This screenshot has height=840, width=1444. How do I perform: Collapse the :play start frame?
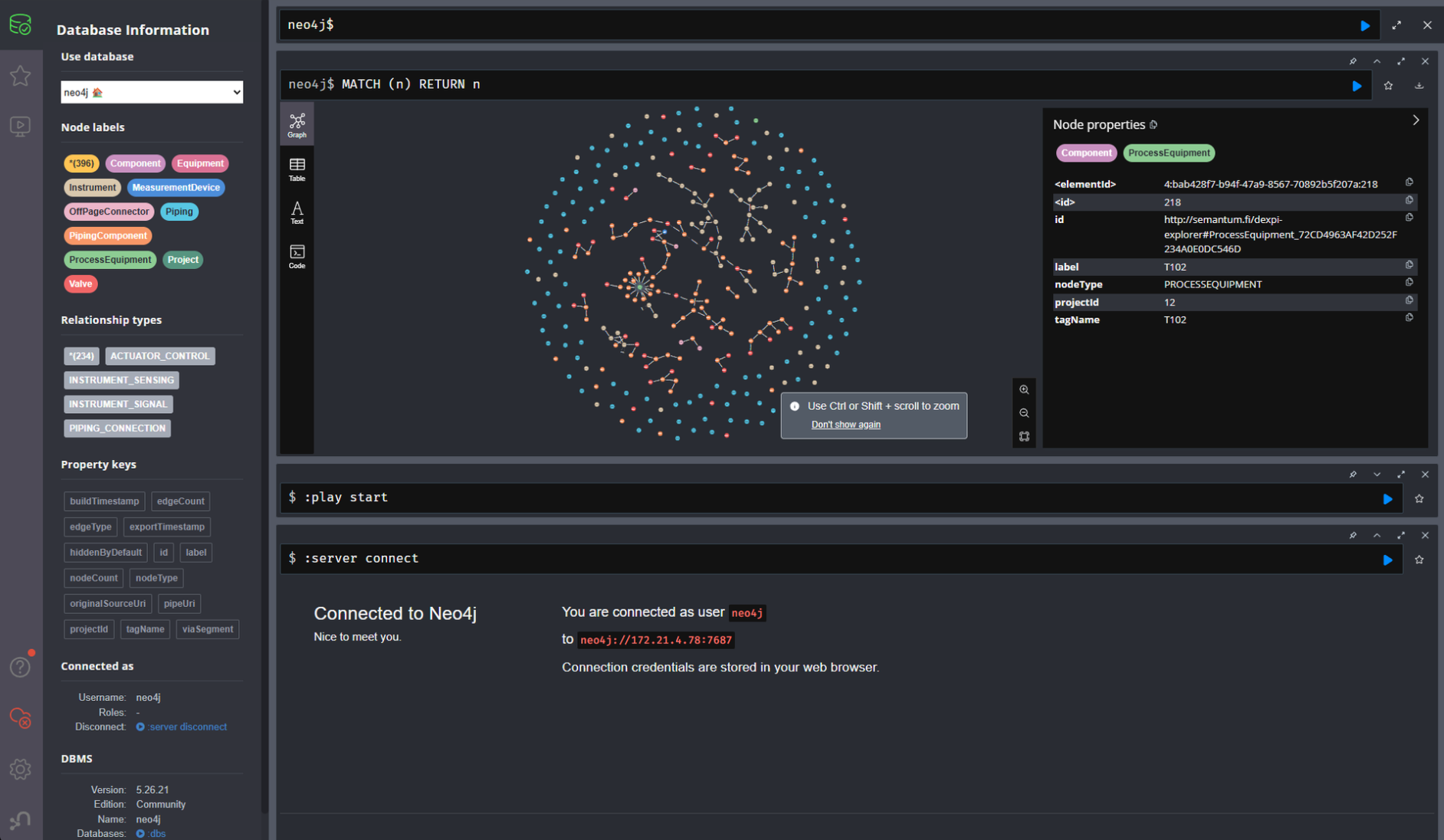[1377, 474]
